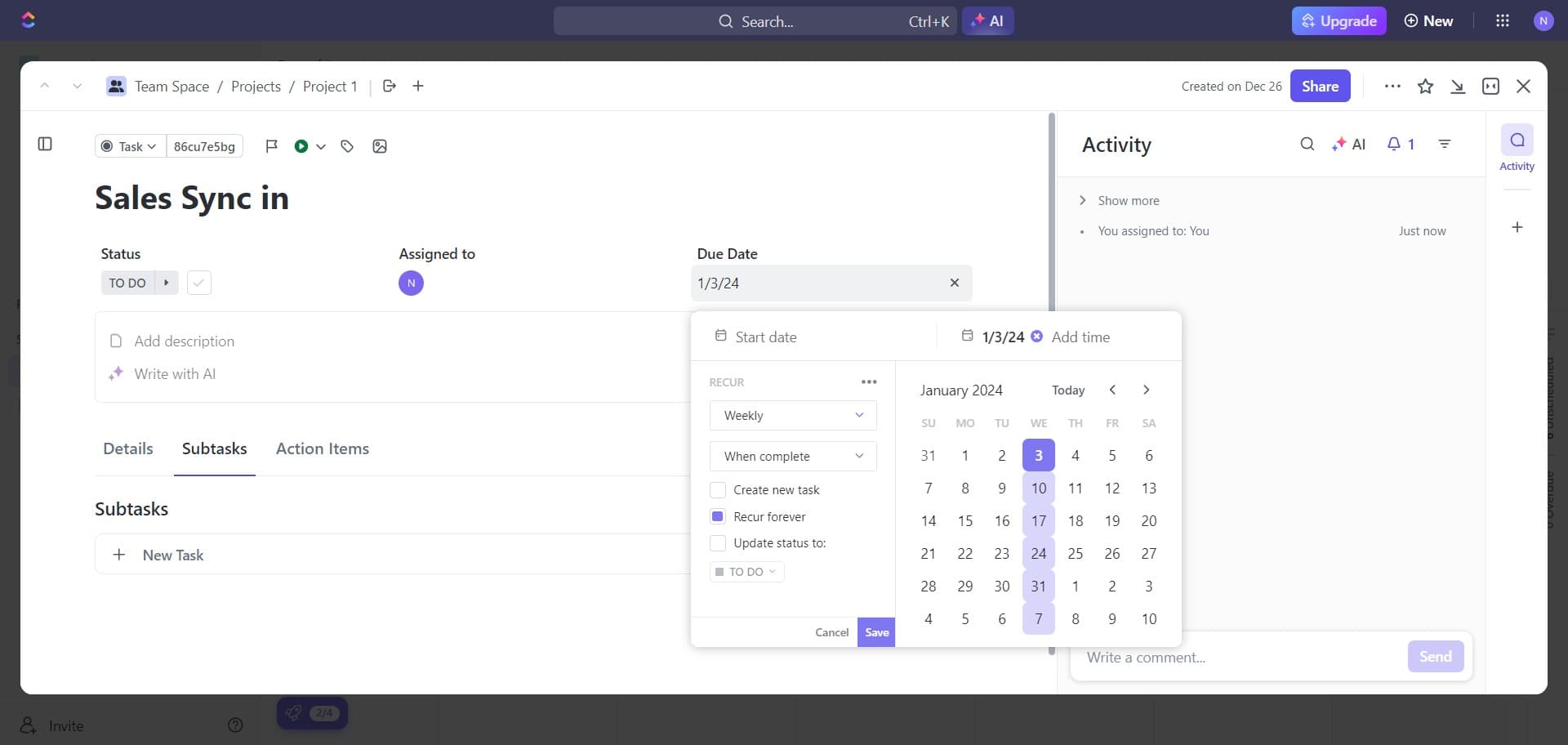Click the Write a comment field
The height and width of the screenshot is (745, 1568).
[x=1237, y=658]
